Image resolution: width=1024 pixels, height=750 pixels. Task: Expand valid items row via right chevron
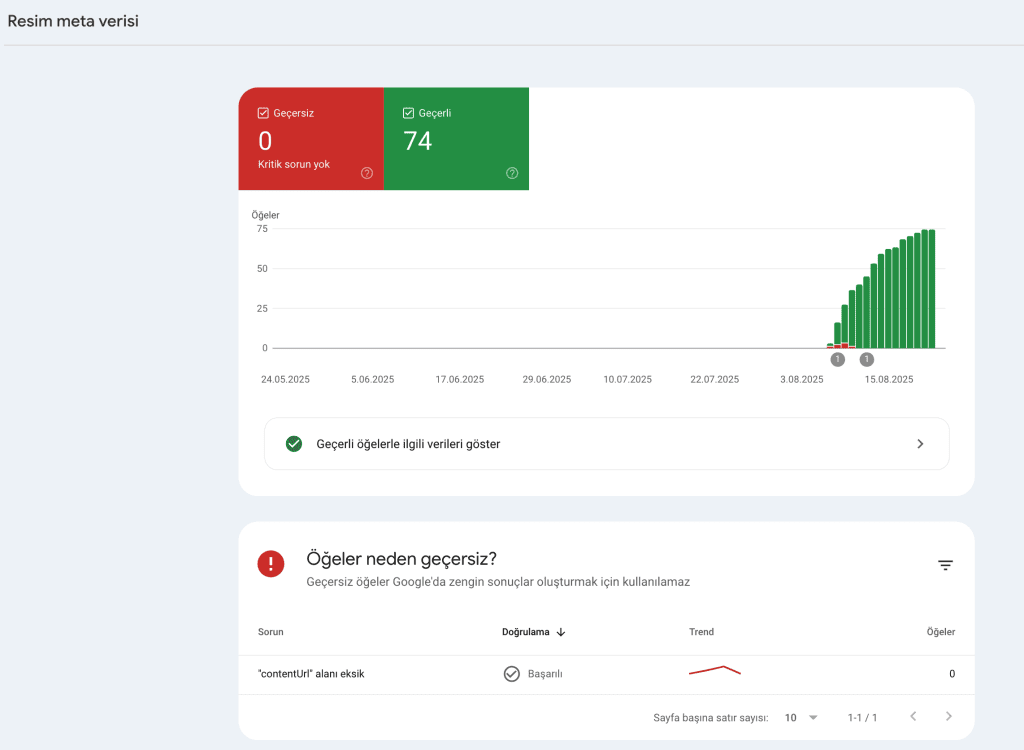[x=920, y=444]
